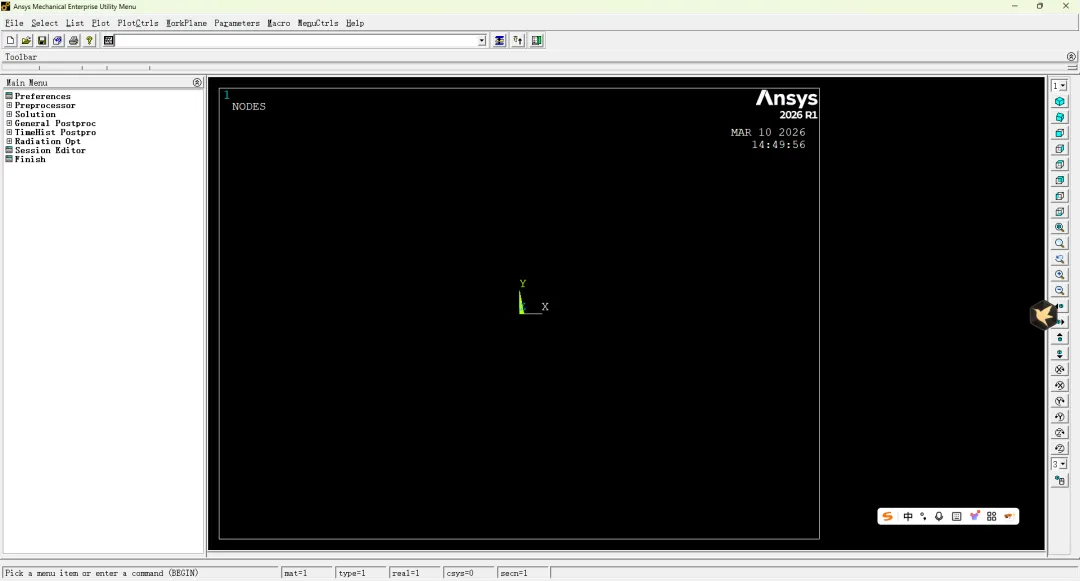This screenshot has width=1080, height=581.
Task: Open the rate dropdown showing 3
Action: click(1059, 464)
